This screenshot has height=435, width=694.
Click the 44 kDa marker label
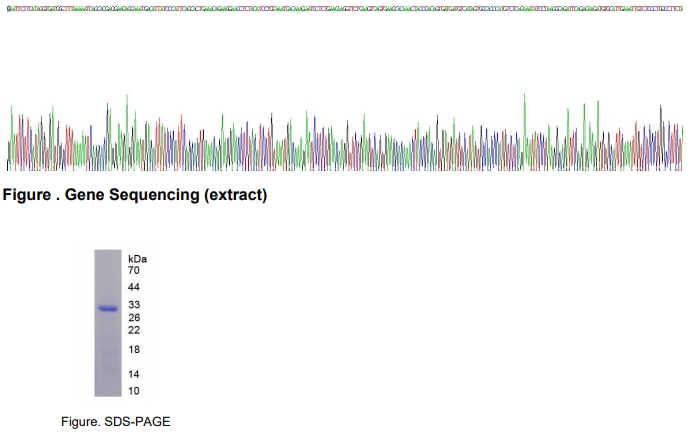click(134, 287)
